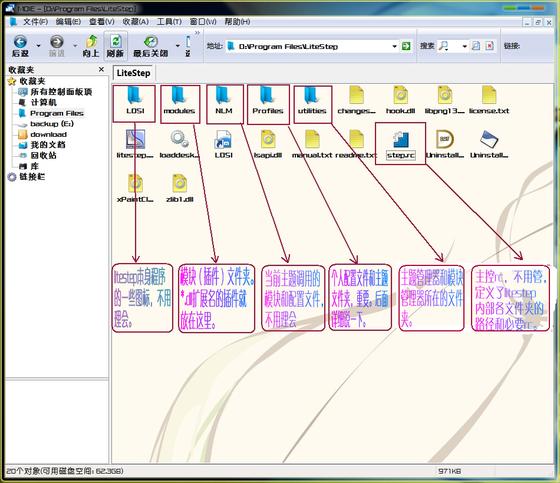Click the 971KB status bar text
This screenshot has height=483, width=560.
click(x=450, y=471)
